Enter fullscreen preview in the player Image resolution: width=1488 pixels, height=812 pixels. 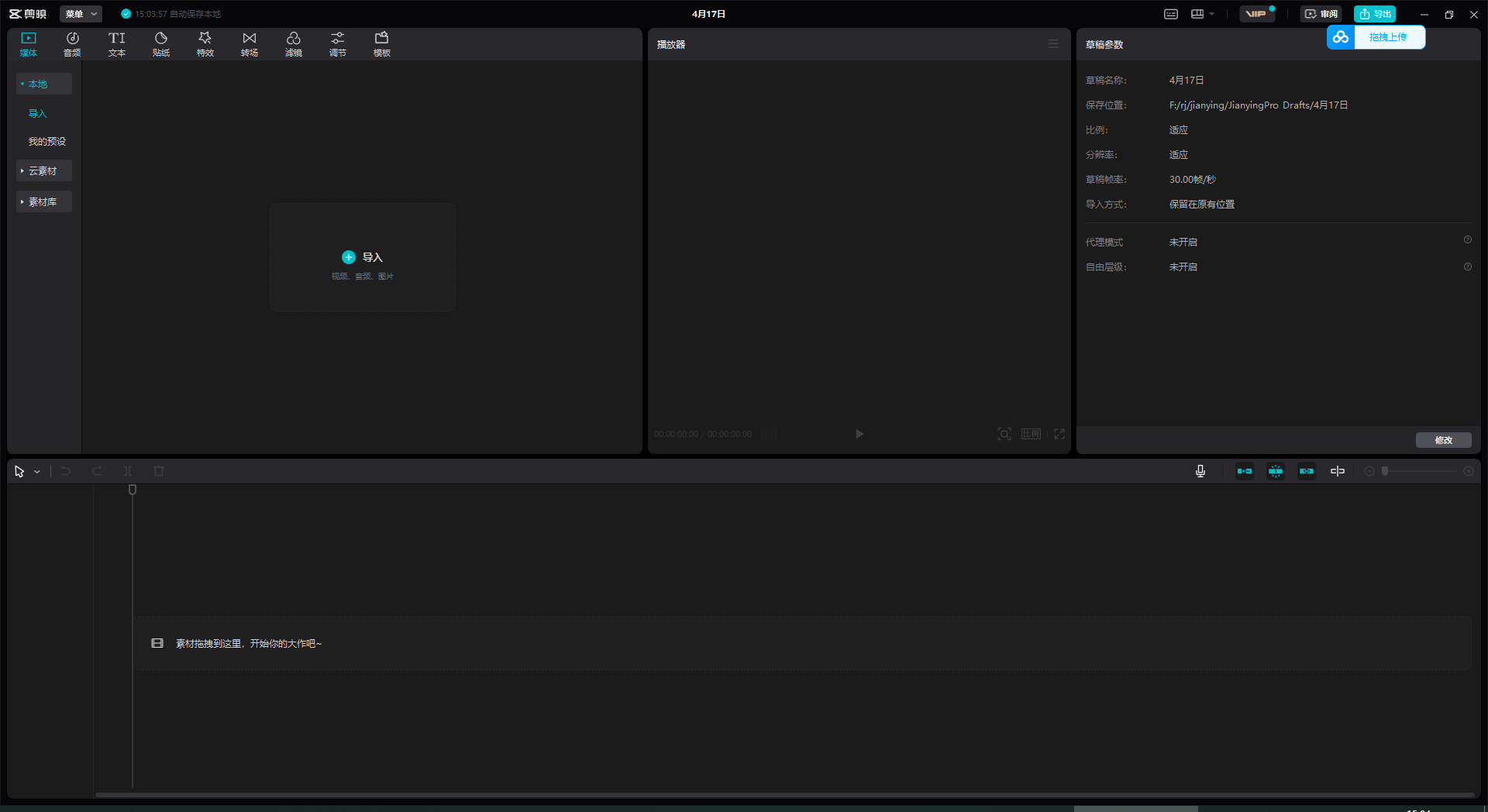pos(1059,434)
